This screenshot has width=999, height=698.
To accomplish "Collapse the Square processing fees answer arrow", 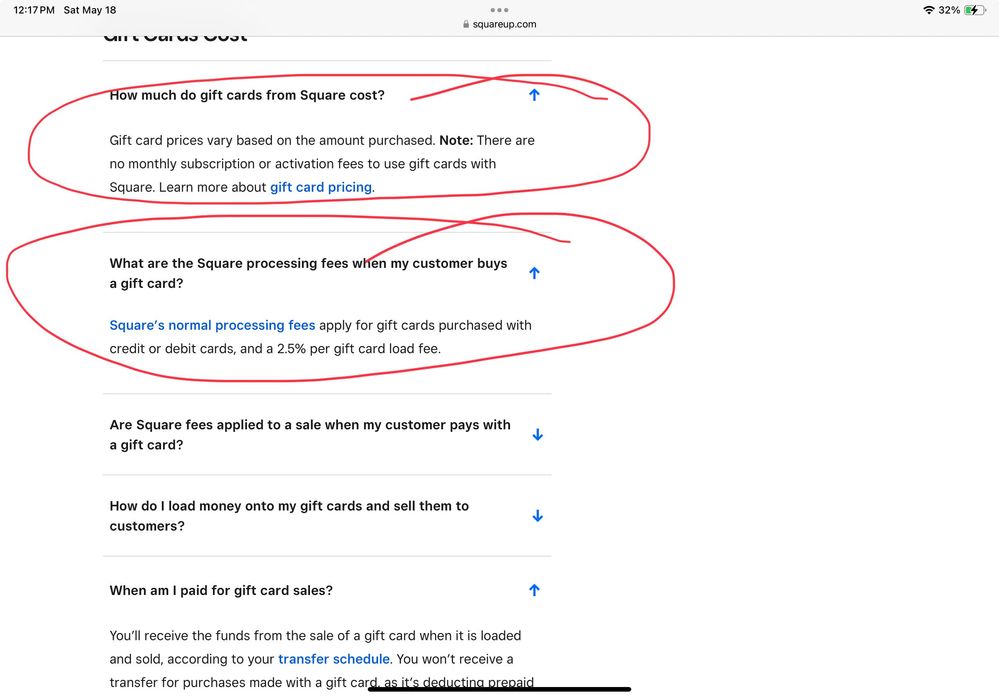I will tap(534, 273).
